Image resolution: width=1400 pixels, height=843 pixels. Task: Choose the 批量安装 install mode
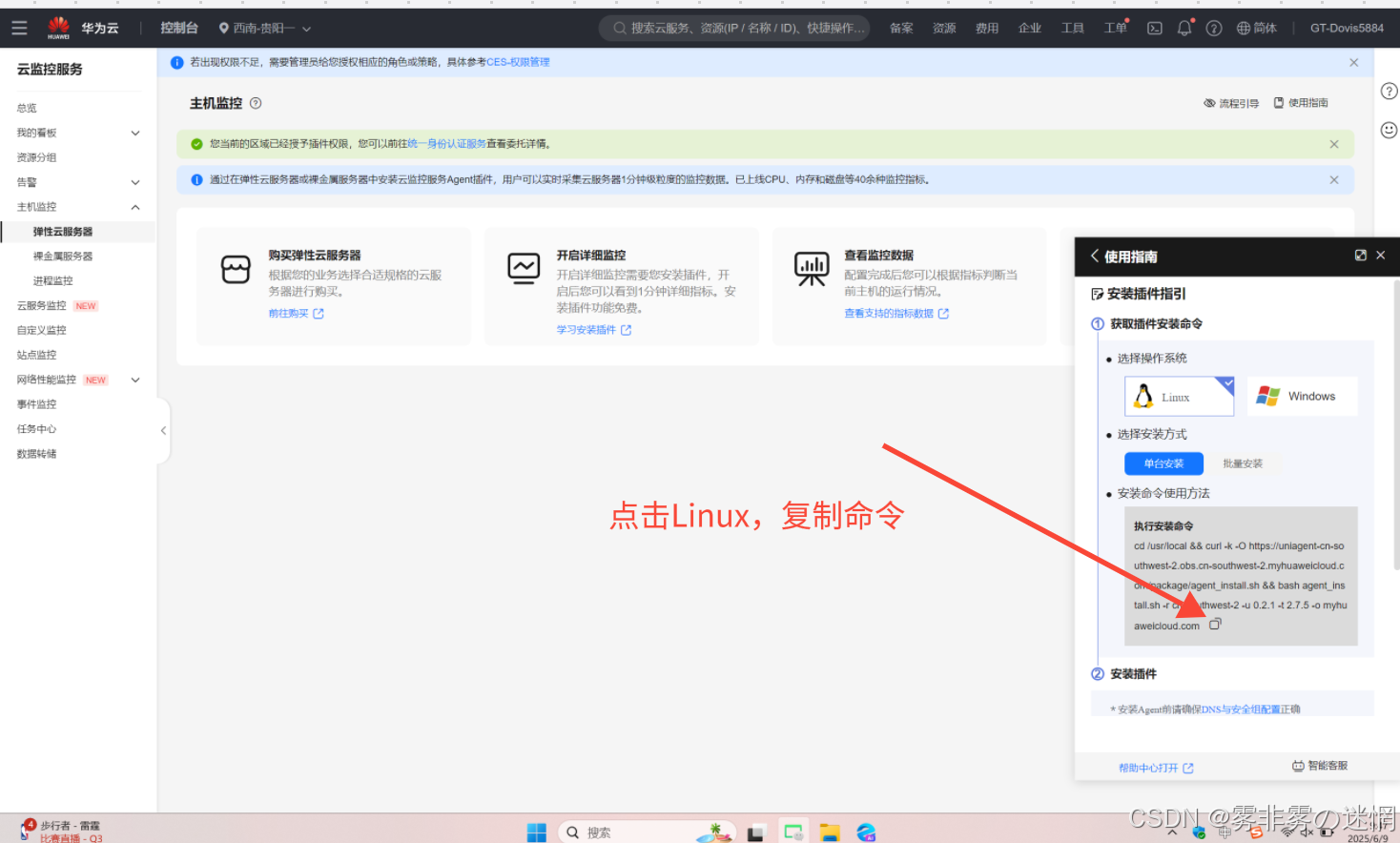1242,463
